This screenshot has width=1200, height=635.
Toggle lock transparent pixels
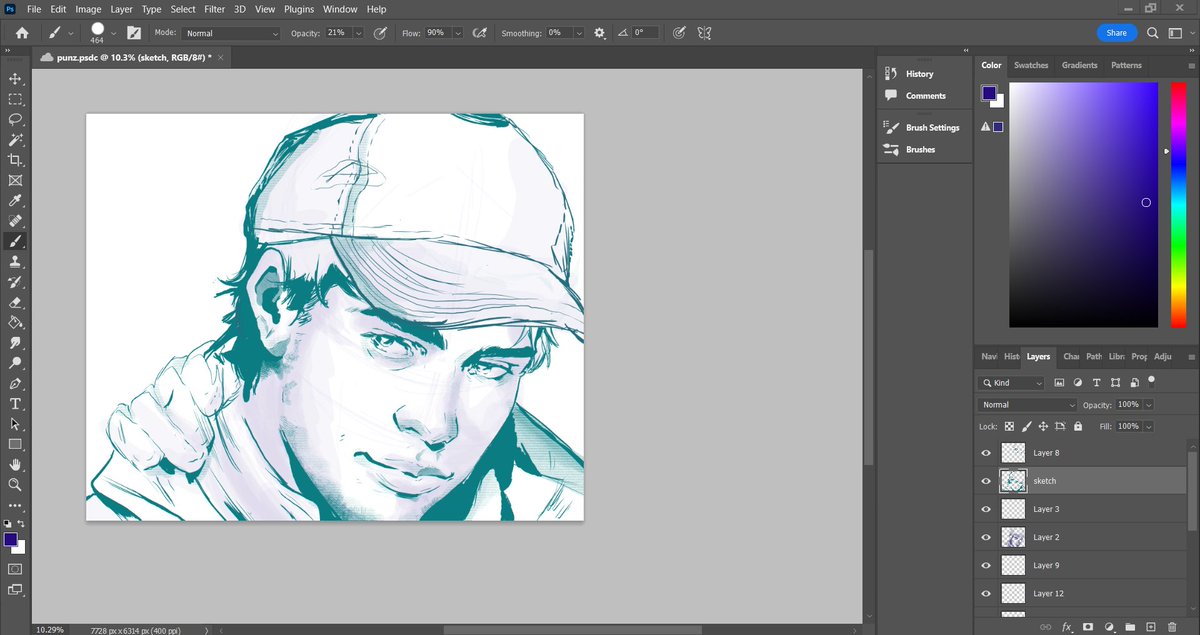(x=1009, y=426)
